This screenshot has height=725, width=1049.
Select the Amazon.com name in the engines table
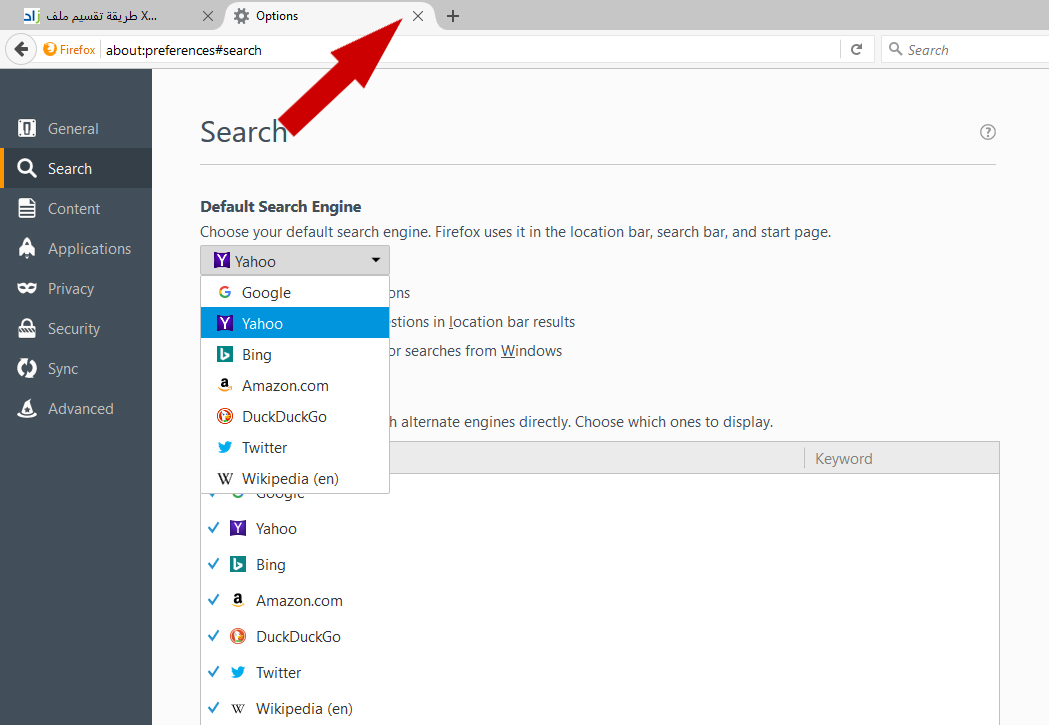(299, 601)
